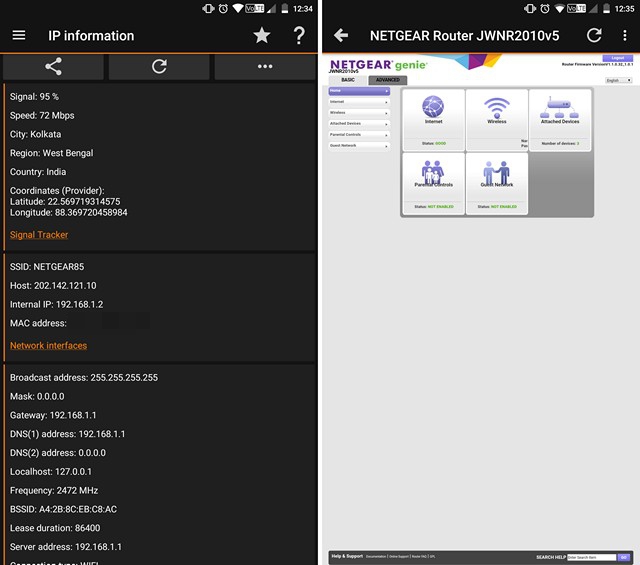640x565 pixels.
Task: Select the Speed: 72 Mbps row
Action: pos(42,116)
